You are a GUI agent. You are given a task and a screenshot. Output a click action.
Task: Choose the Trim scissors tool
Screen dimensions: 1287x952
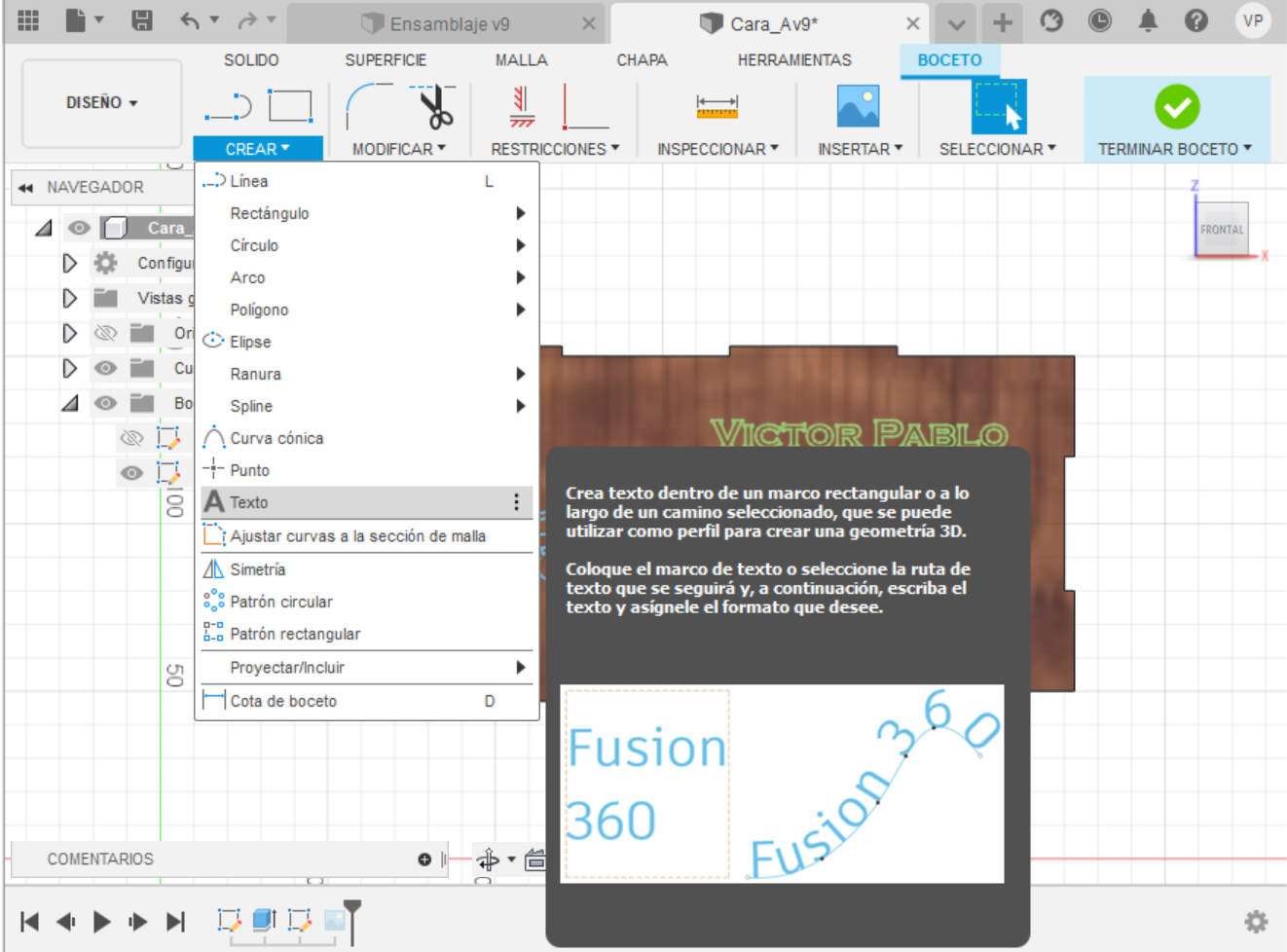pyautogui.click(x=434, y=106)
